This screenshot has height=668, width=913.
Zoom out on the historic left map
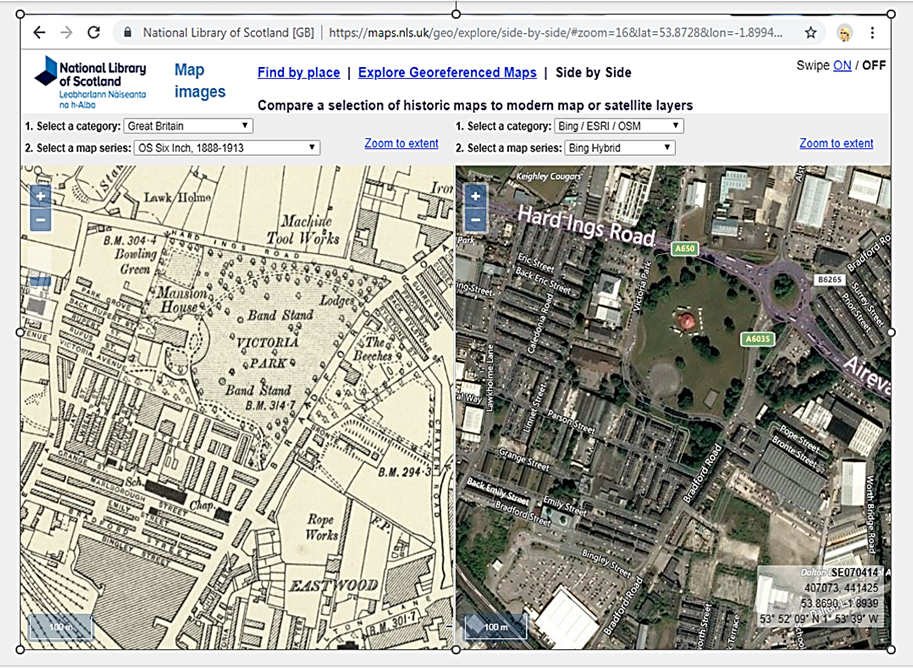pos(40,219)
